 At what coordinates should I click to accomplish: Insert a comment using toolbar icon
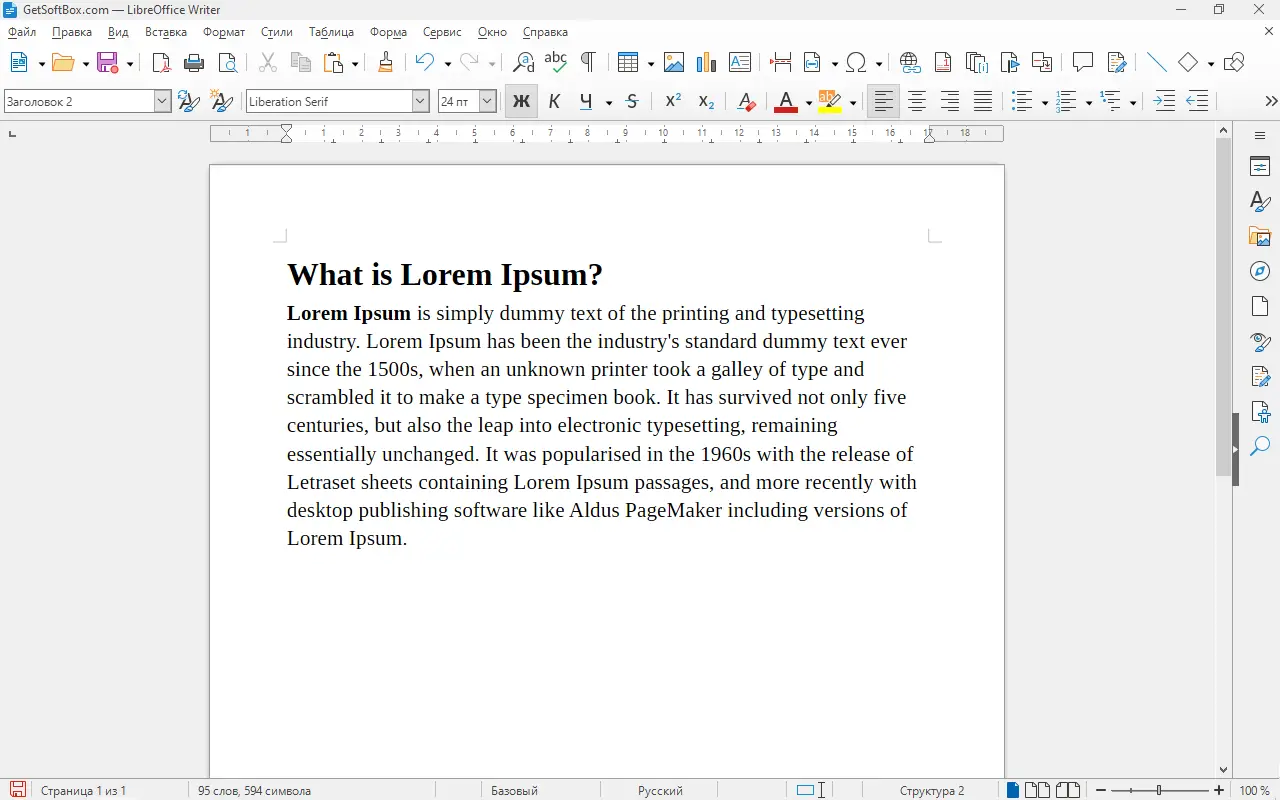[1082, 63]
